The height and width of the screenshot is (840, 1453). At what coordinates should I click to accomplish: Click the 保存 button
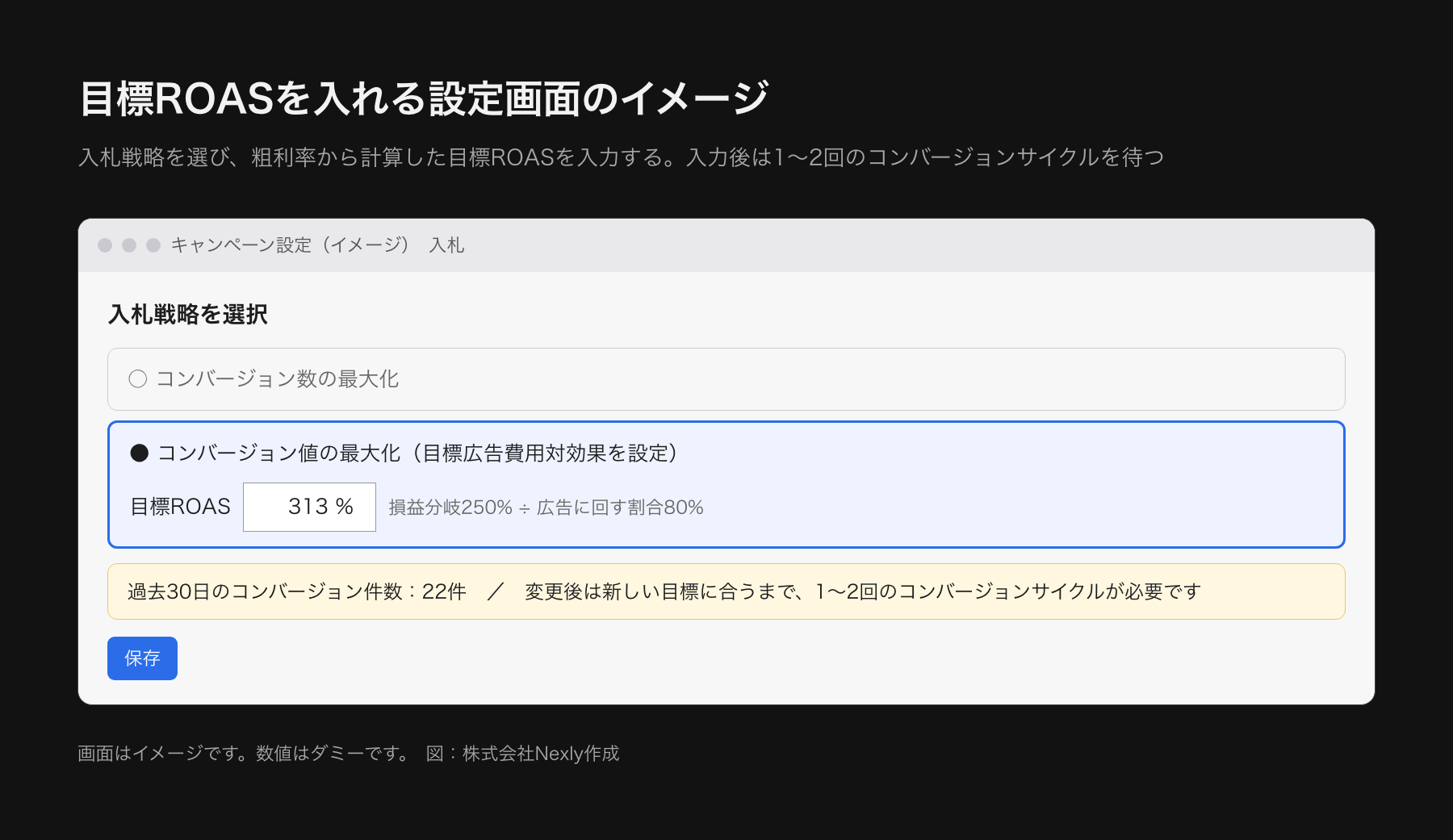pos(142,658)
